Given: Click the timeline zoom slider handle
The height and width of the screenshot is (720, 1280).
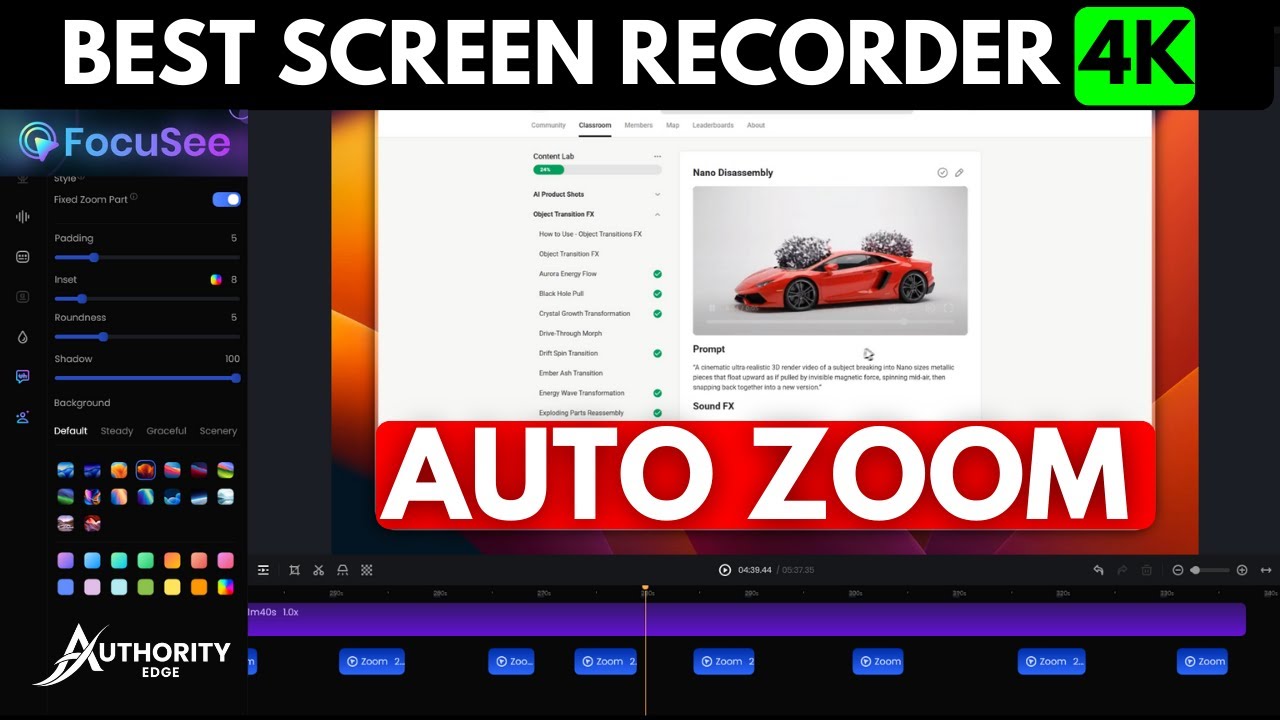Looking at the screenshot, I should (x=1195, y=570).
